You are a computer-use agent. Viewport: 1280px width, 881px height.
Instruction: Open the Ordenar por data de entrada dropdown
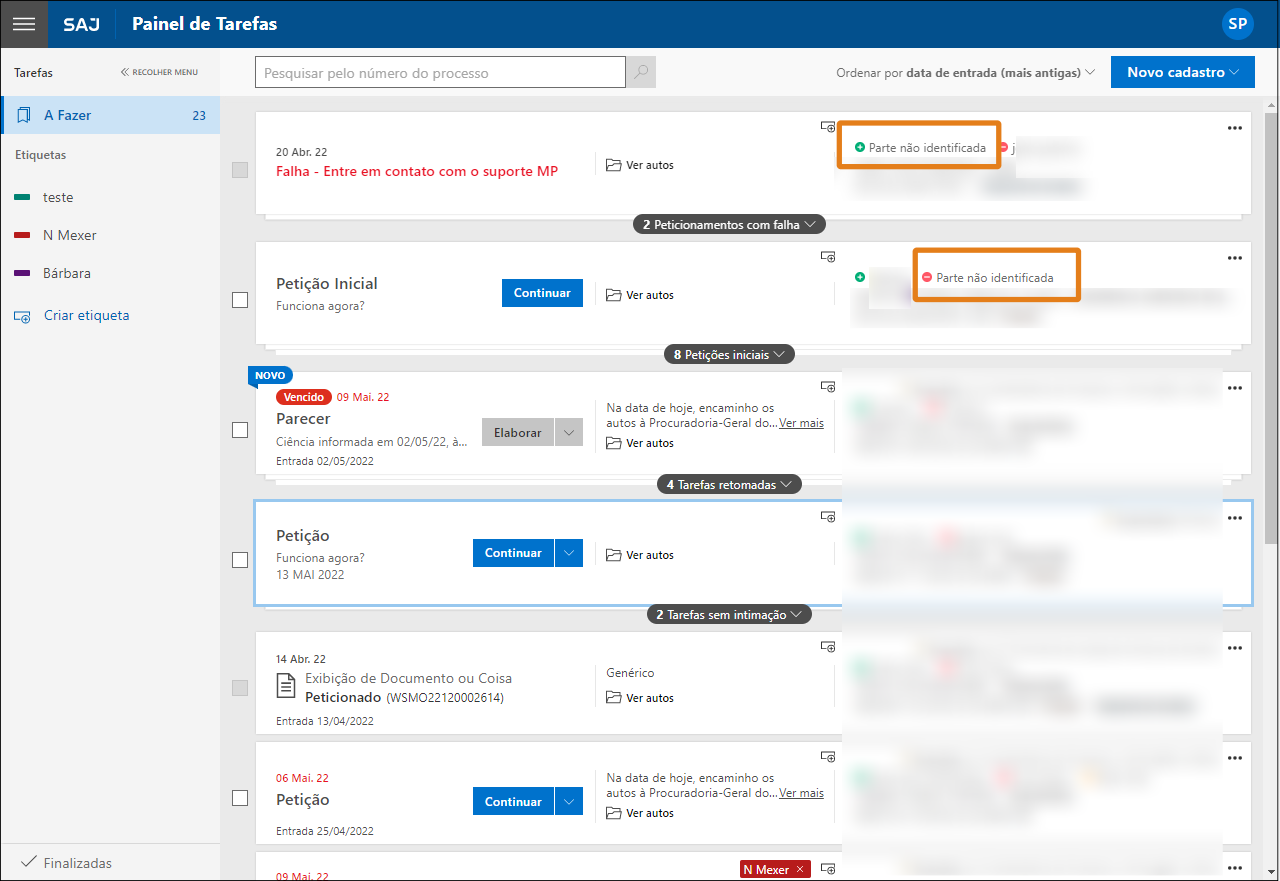click(966, 73)
